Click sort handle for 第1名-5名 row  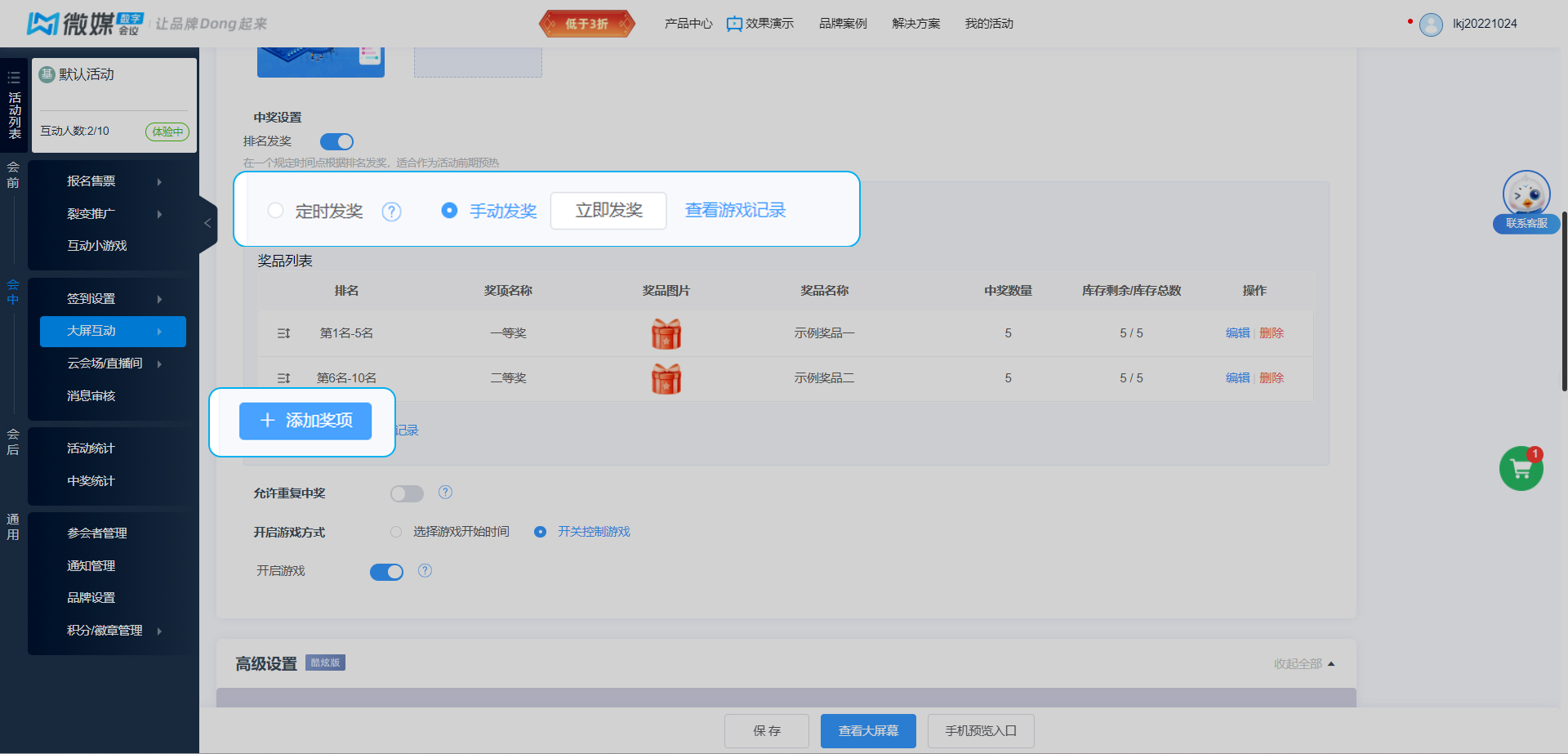click(x=283, y=333)
